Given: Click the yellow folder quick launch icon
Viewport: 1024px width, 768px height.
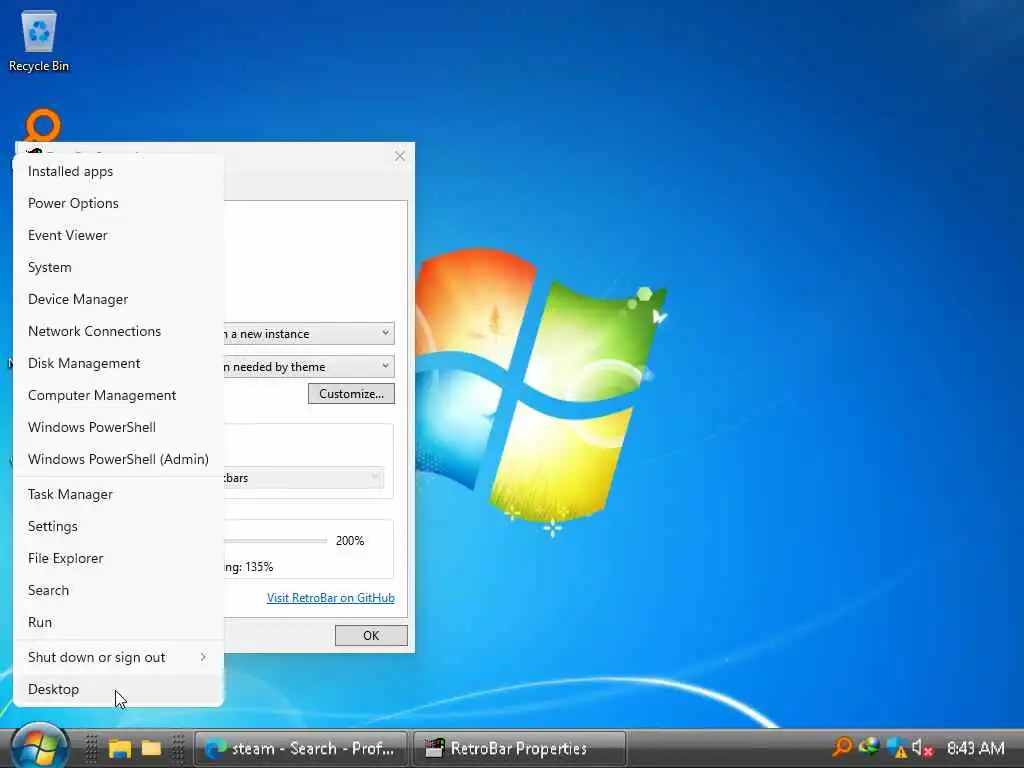Looking at the screenshot, I should click(152, 748).
